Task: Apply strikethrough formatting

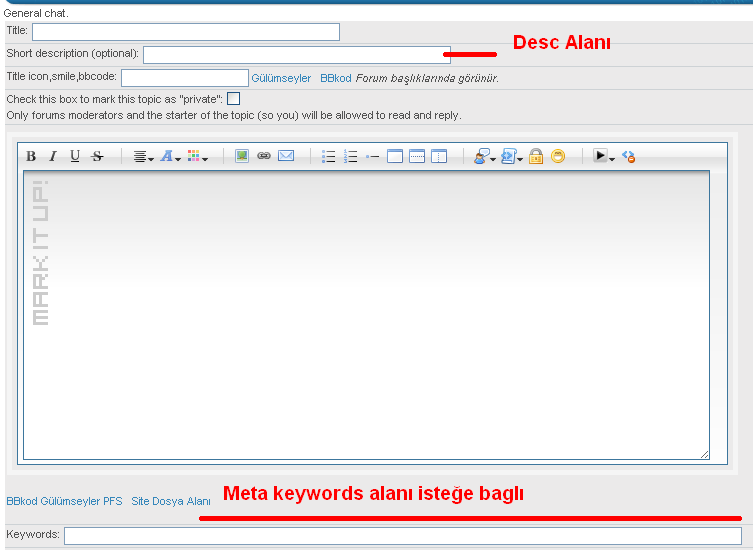Action: pyautogui.click(x=97, y=156)
